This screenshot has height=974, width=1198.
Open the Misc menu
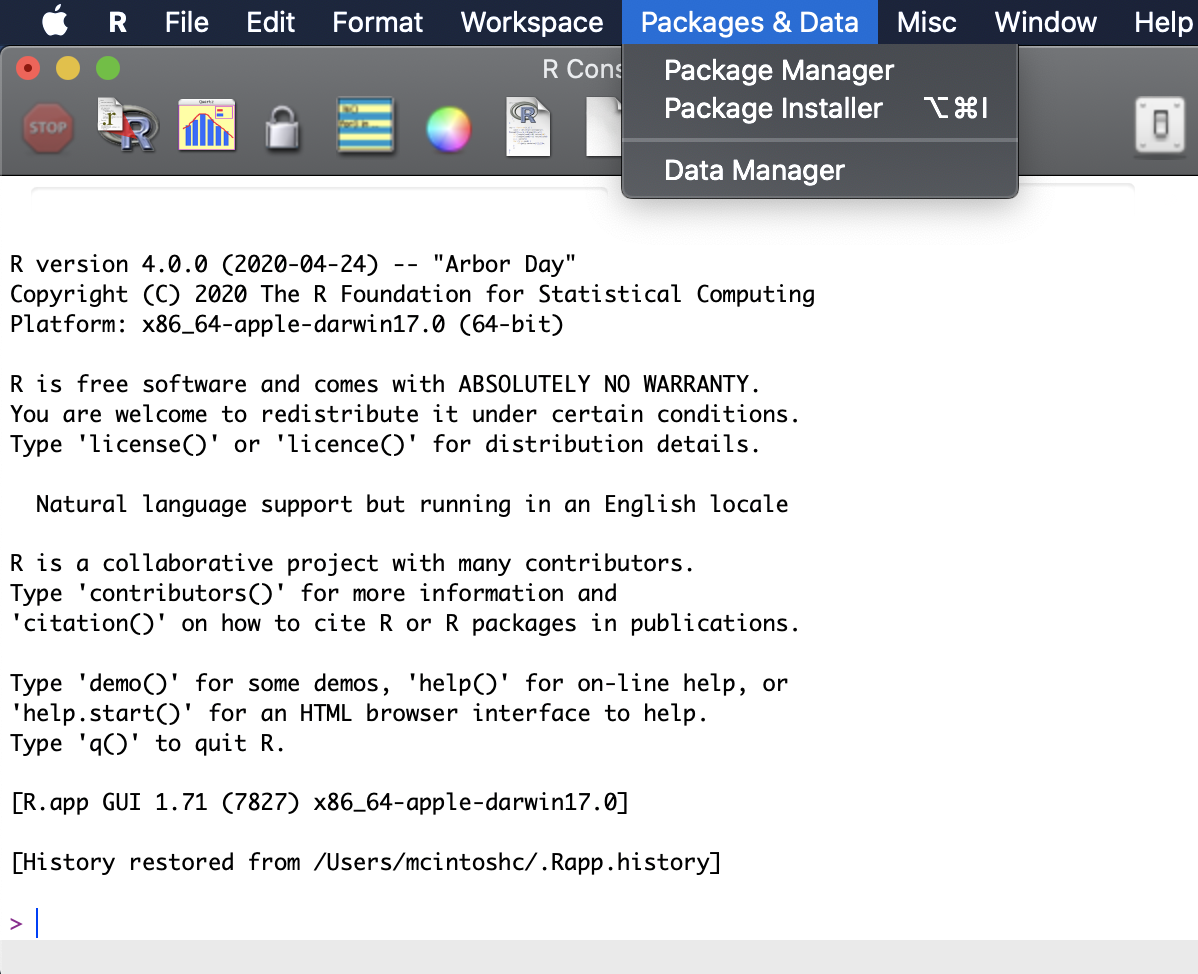click(926, 22)
